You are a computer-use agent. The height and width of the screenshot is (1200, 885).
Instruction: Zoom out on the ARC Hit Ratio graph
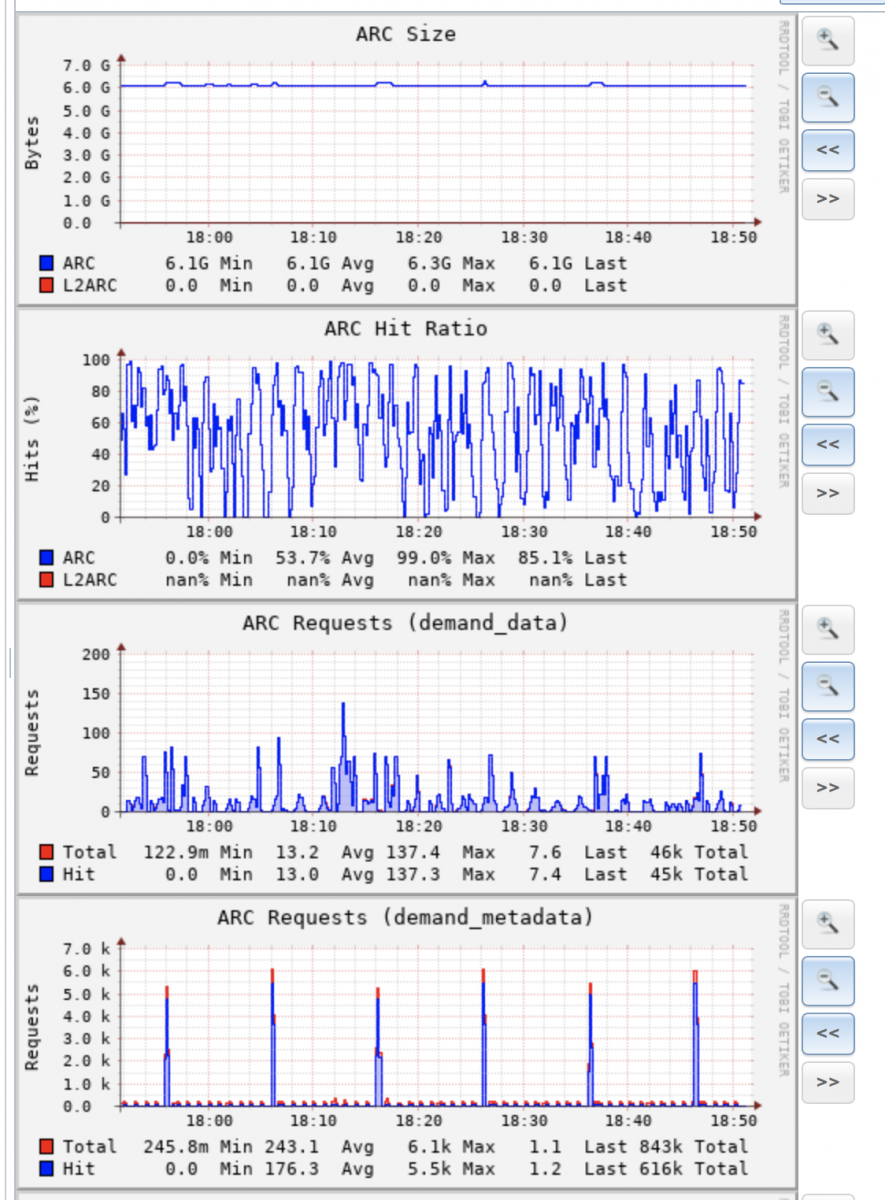tap(827, 391)
